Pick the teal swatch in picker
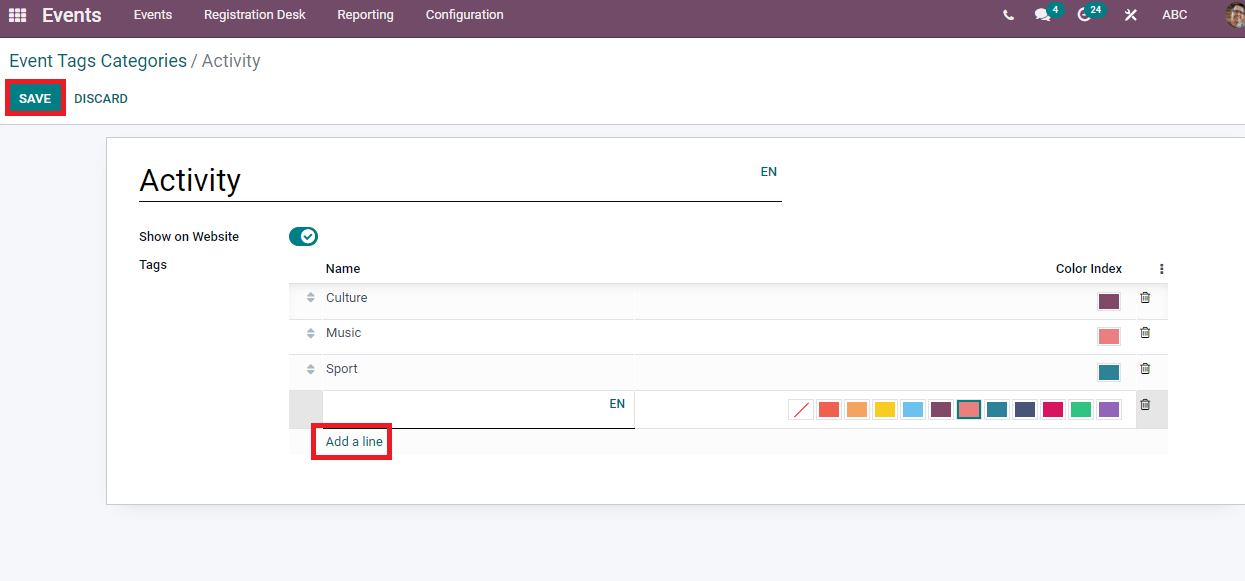The height and width of the screenshot is (581, 1245). click(x=997, y=409)
